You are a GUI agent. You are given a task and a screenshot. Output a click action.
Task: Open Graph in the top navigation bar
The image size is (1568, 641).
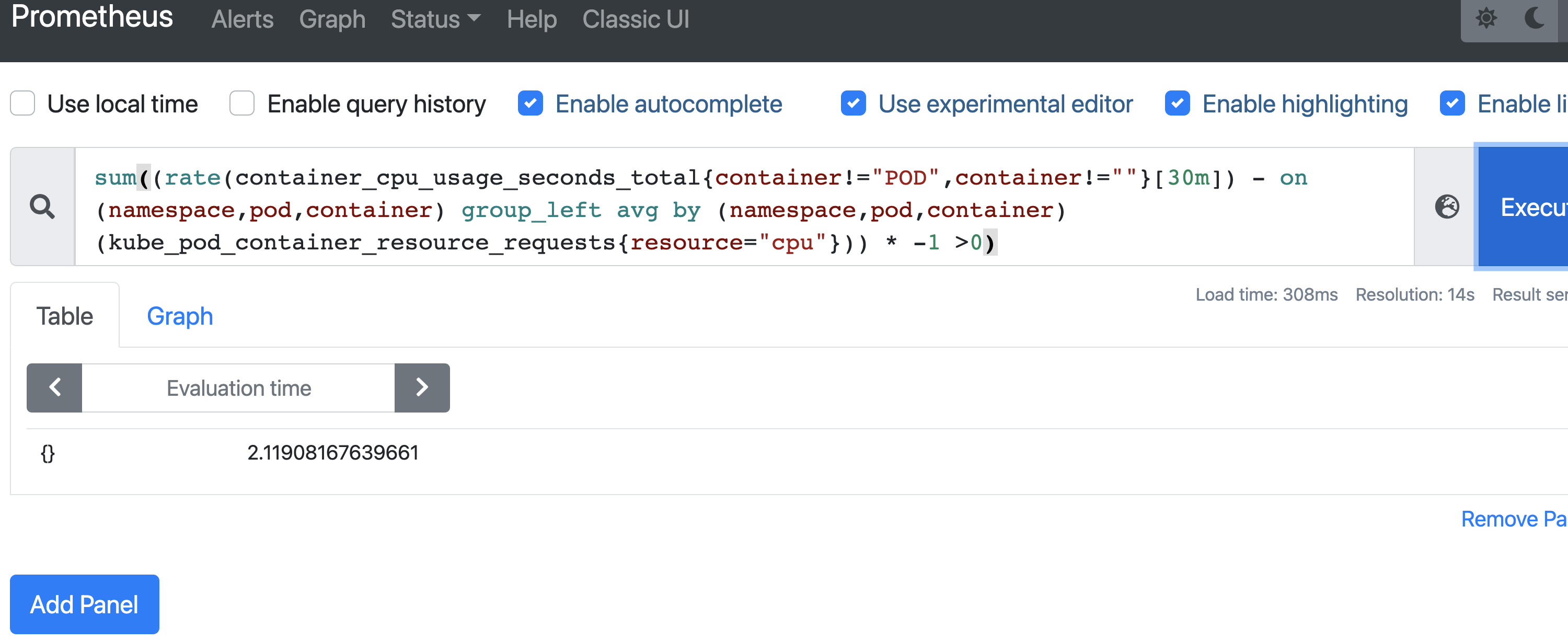point(332,19)
